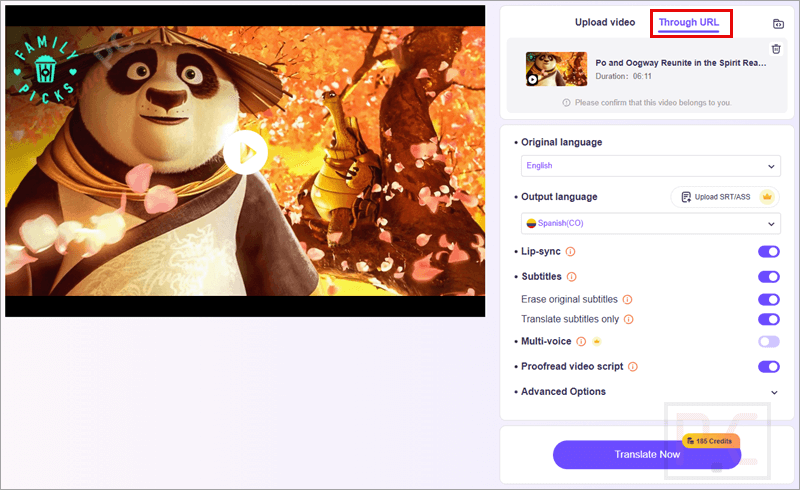
Task: Show info for Multi-voice option
Action: click(x=581, y=341)
